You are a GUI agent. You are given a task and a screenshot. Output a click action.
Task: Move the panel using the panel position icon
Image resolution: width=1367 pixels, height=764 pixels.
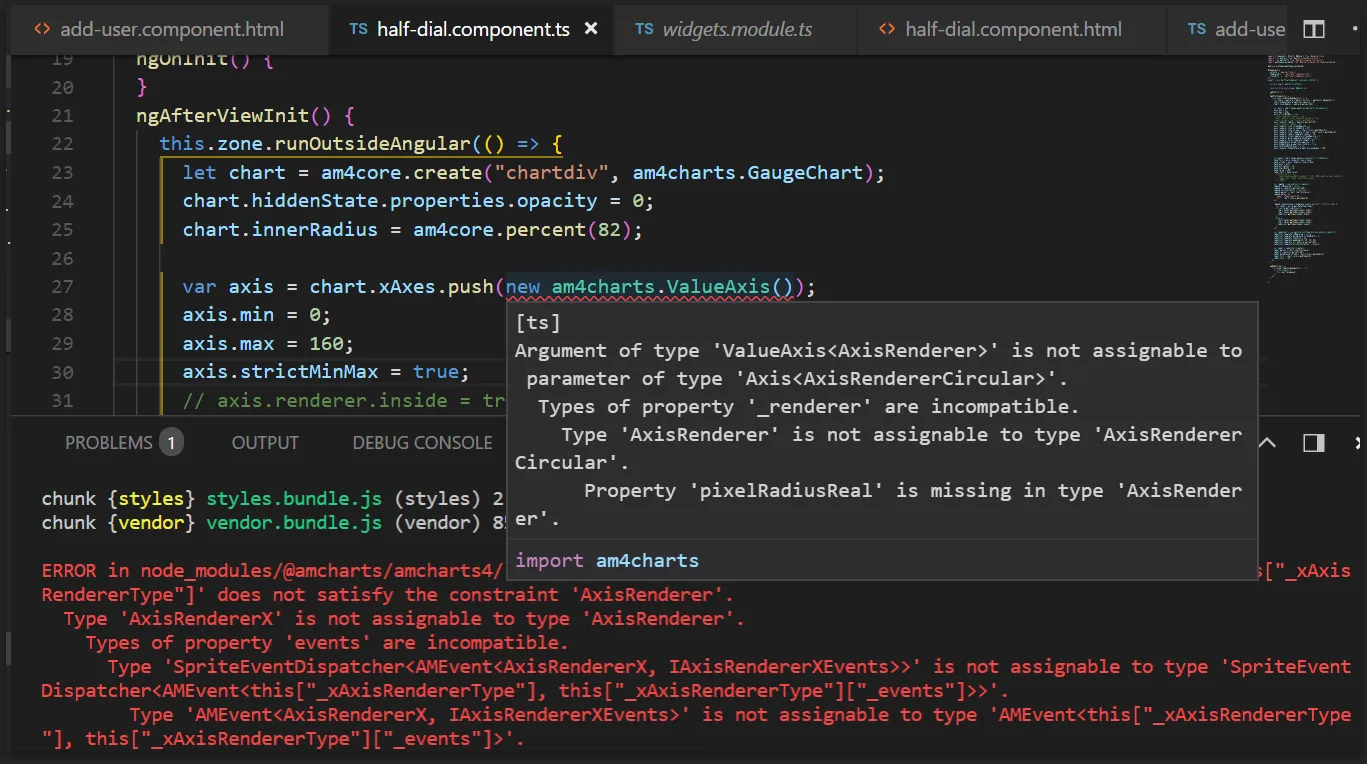pos(1314,442)
